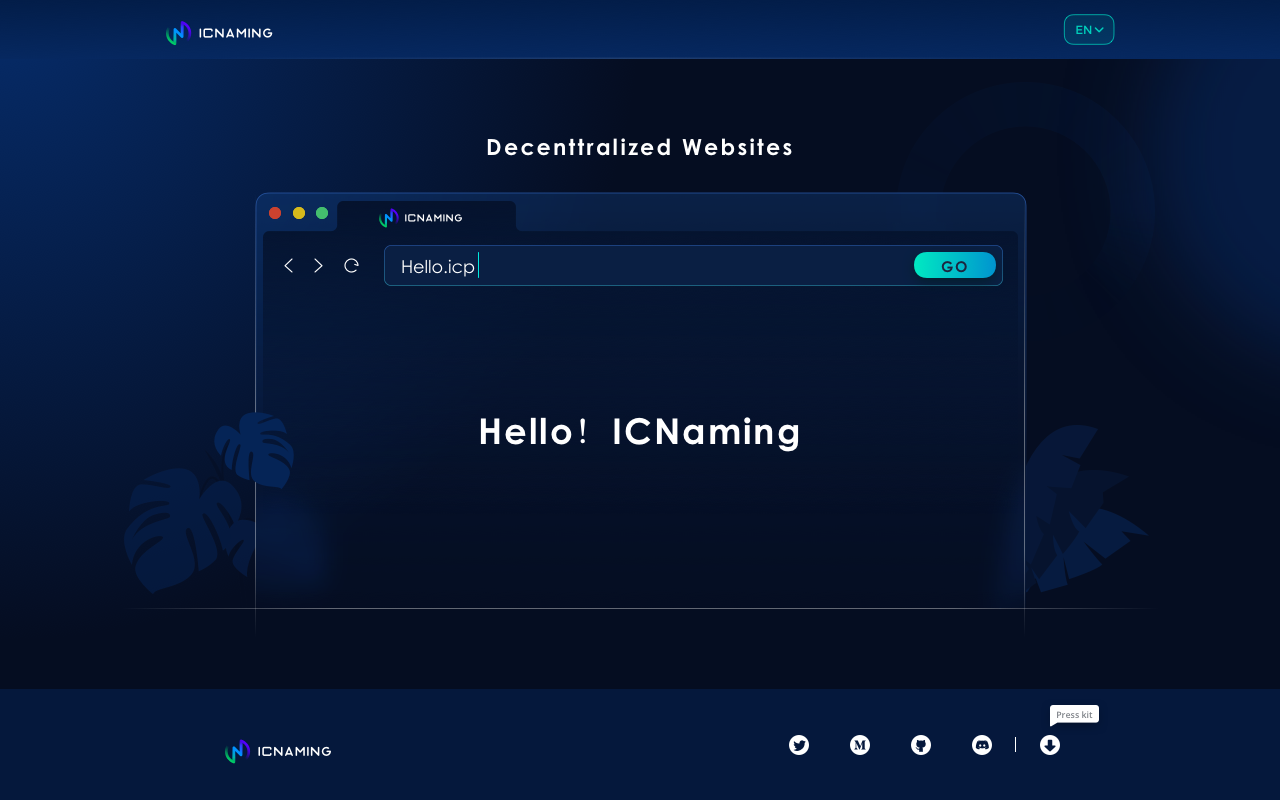The height and width of the screenshot is (800, 1280).
Task: Open the GitHub link in the footer
Action: [921, 745]
